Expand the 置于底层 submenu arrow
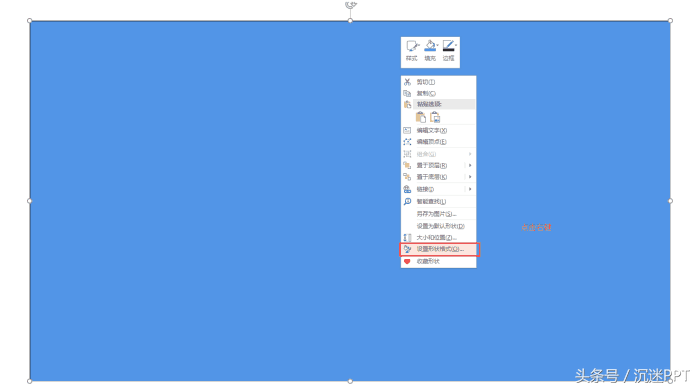 (470, 177)
